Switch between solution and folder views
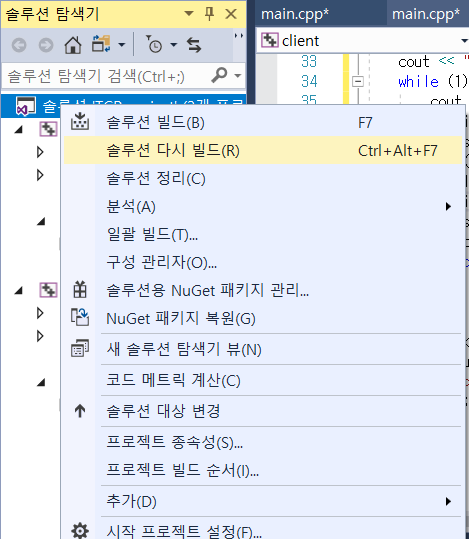The height and width of the screenshot is (539, 469). point(101,44)
